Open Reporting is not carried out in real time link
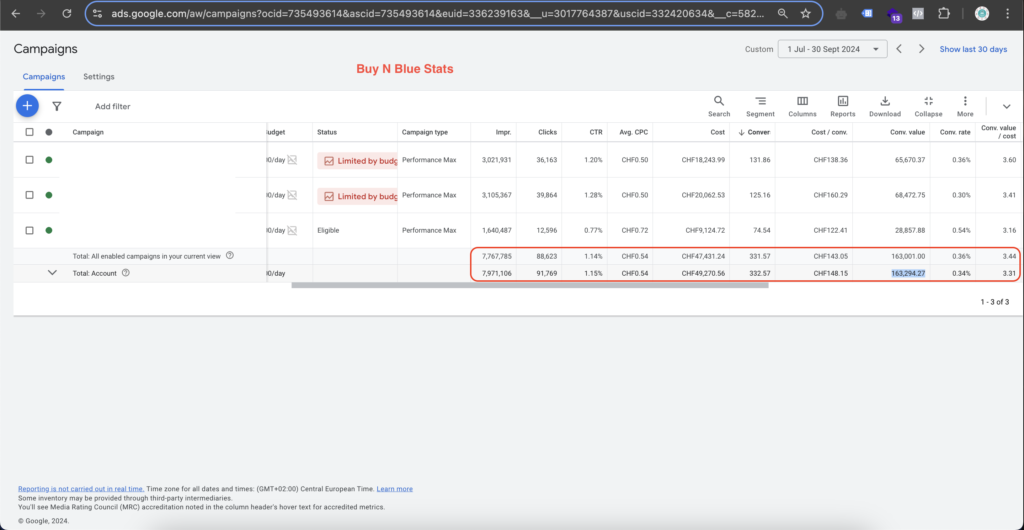The width and height of the screenshot is (1024, 530). (81, 489)
